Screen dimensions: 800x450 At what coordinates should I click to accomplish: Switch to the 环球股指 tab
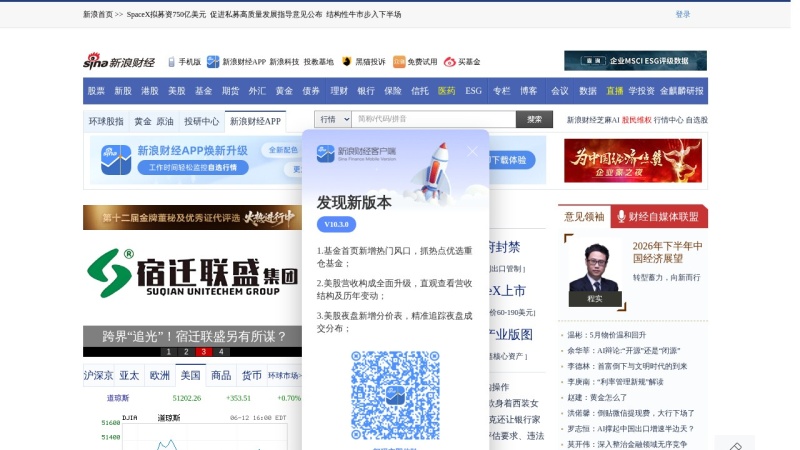pyautogui.click(x=106, y=121)
